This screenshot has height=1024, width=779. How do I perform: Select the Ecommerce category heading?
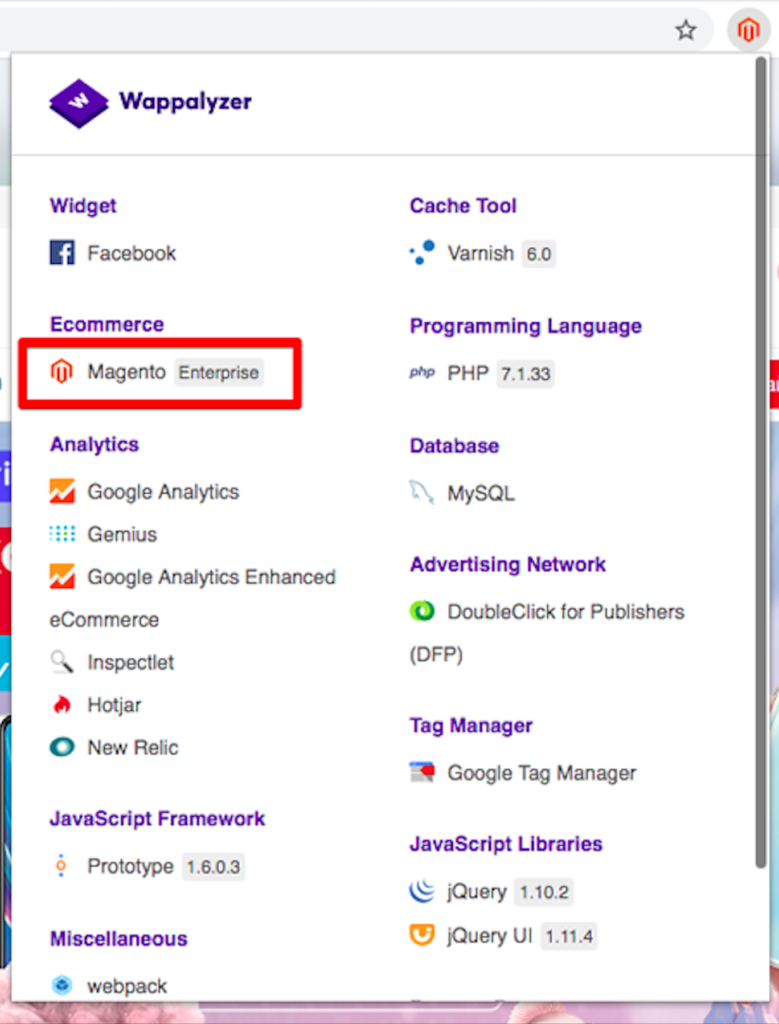click(107, 324)
